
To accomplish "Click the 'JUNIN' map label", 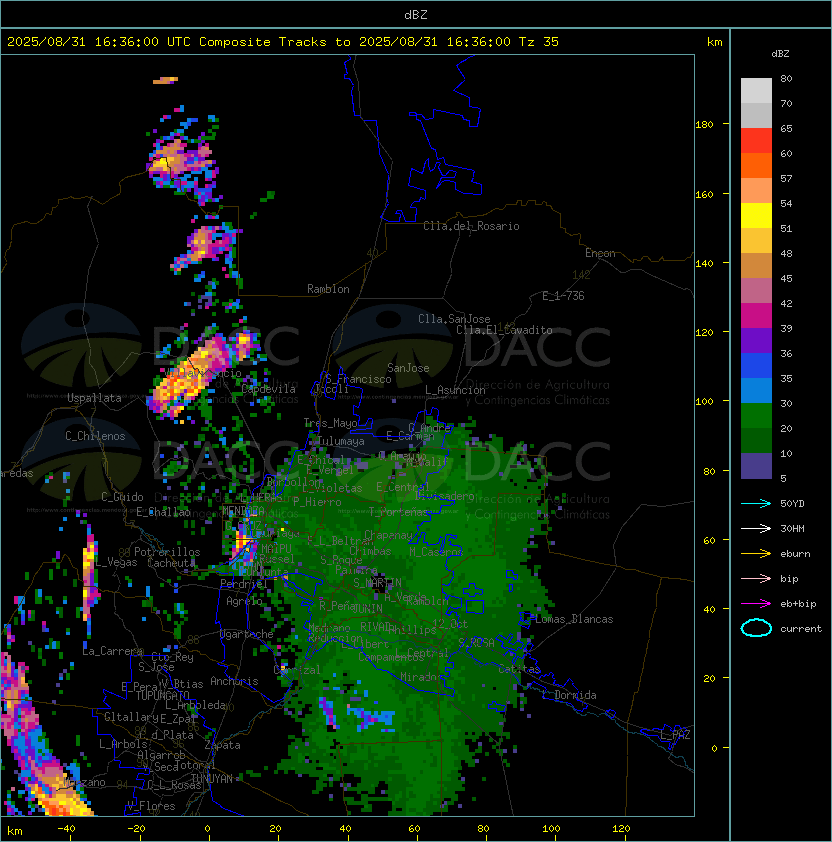I will (x=368, y=608).
